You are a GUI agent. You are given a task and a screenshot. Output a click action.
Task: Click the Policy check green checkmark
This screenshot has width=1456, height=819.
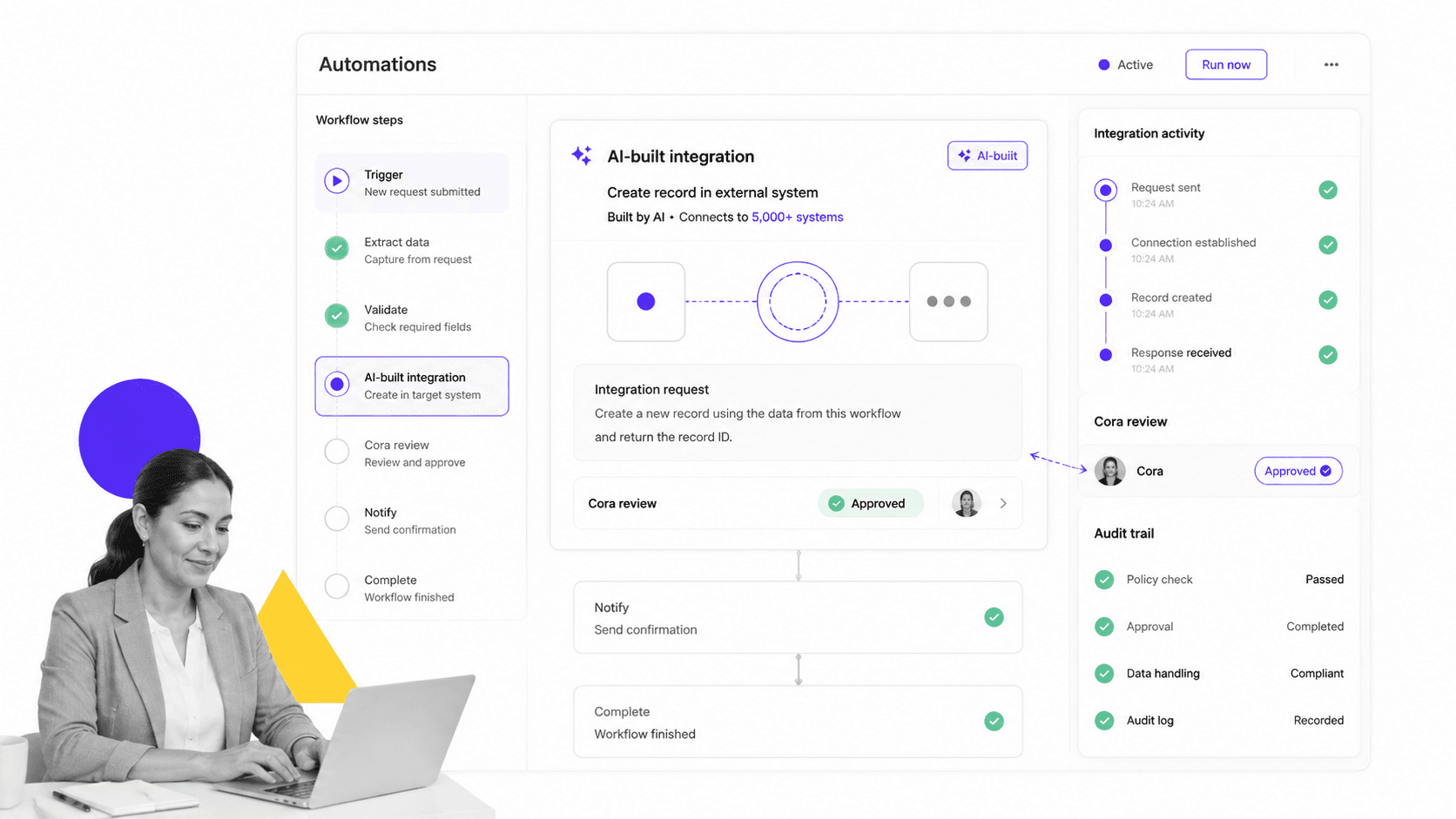(1104, 580)
